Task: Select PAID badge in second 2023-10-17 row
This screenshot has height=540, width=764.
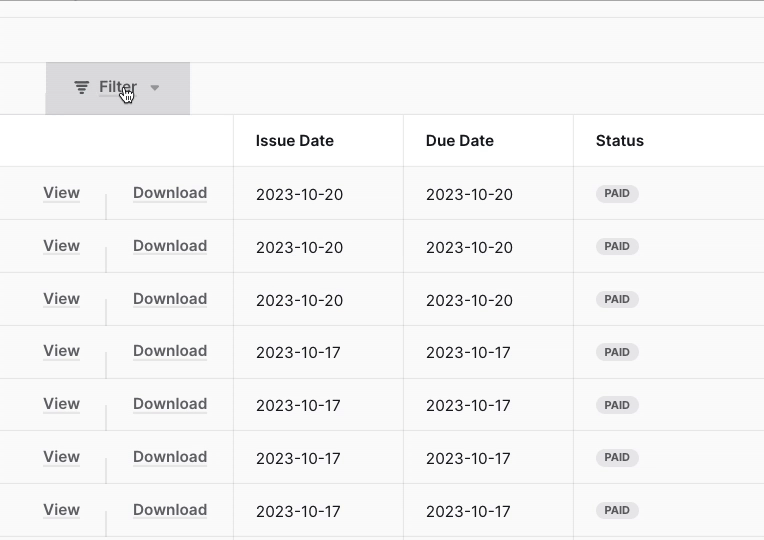Action: [617, 405]
